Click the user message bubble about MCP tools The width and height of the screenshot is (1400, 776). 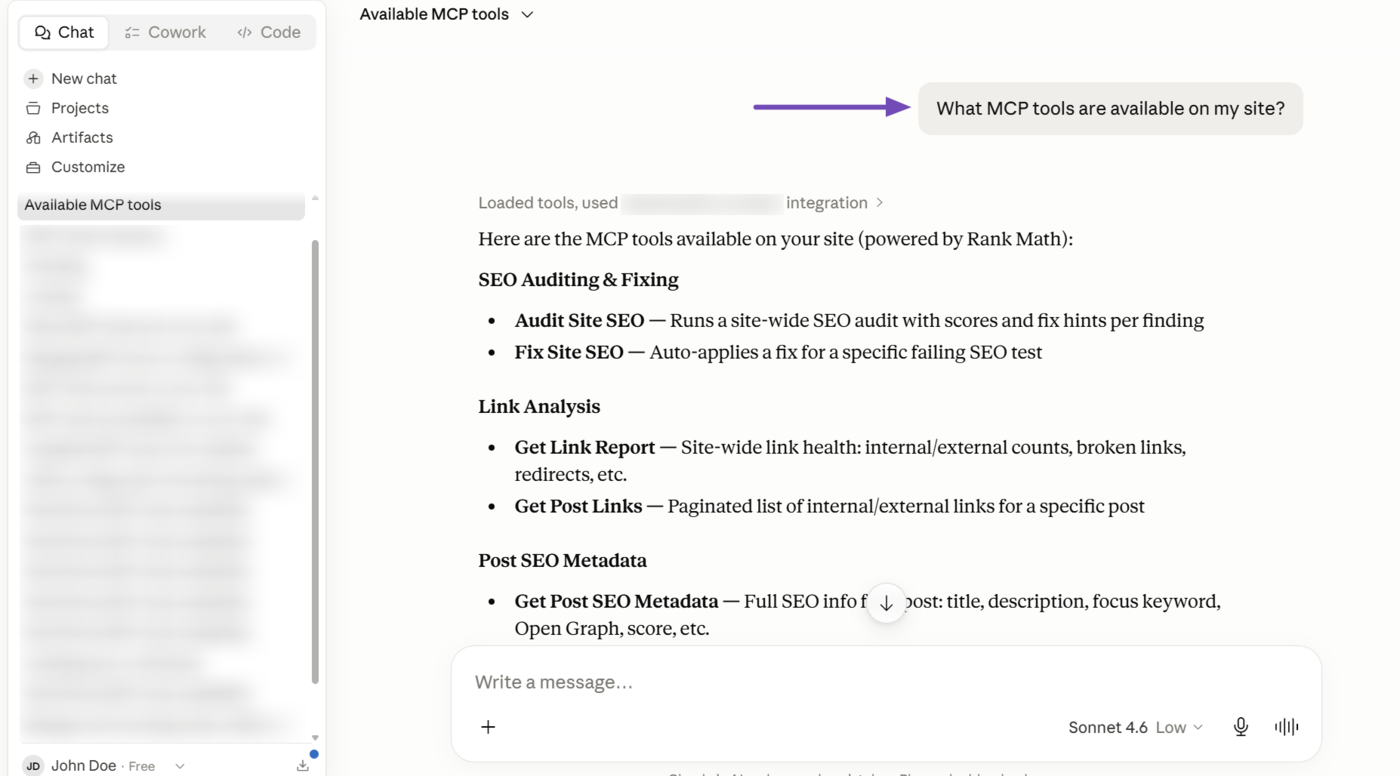1110,108
